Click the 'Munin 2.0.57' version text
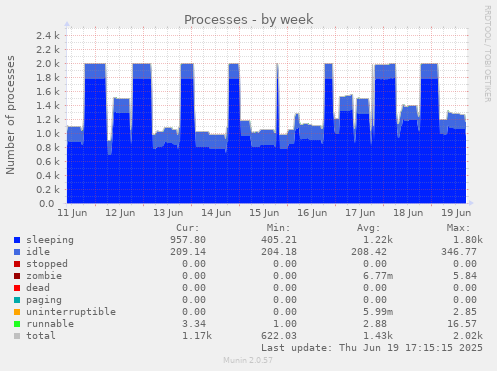Image resolution: width=497 pixels, height=371 pixels. tap(248, 360)
